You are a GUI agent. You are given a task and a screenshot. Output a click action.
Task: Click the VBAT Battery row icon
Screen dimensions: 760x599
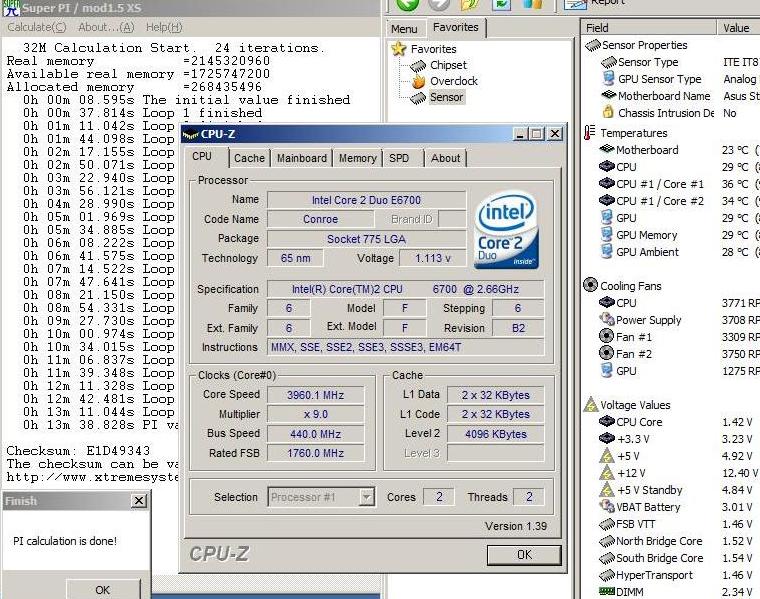[607, 506]
